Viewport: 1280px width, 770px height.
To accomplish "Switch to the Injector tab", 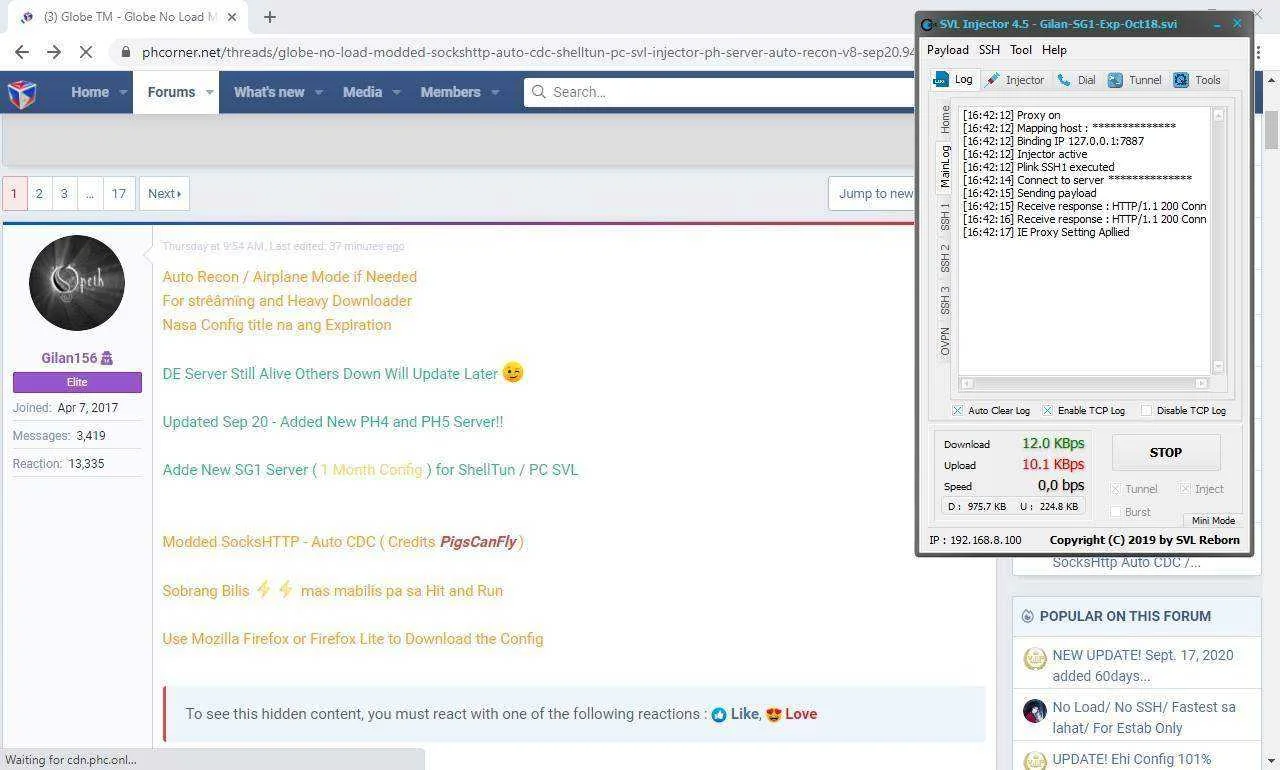I will click(x=1015, y=80).
